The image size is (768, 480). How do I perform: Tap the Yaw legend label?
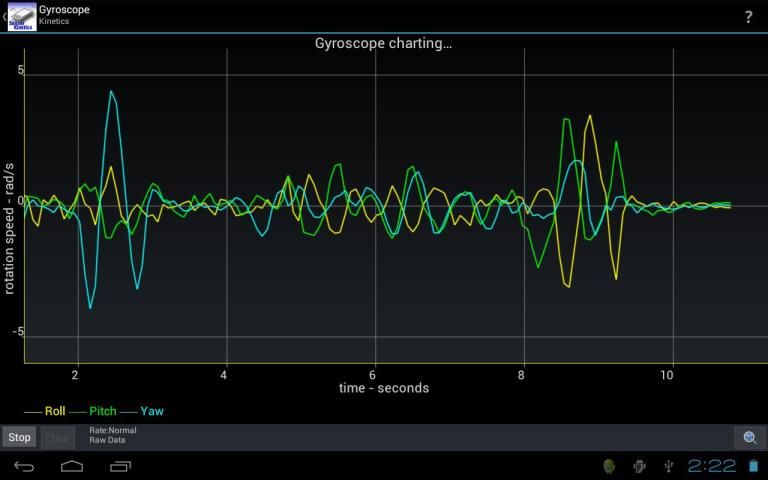point(152,411)
